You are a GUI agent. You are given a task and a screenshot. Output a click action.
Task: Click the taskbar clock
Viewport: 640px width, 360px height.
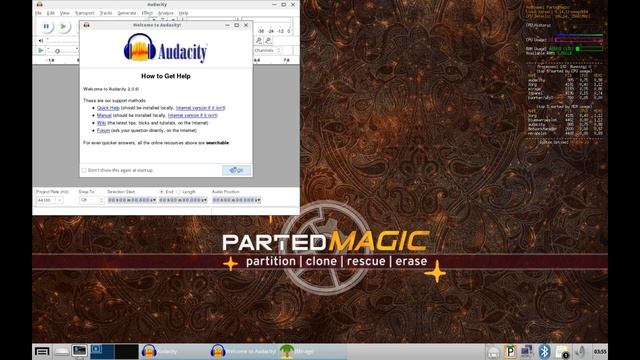[x=600, y=351]
